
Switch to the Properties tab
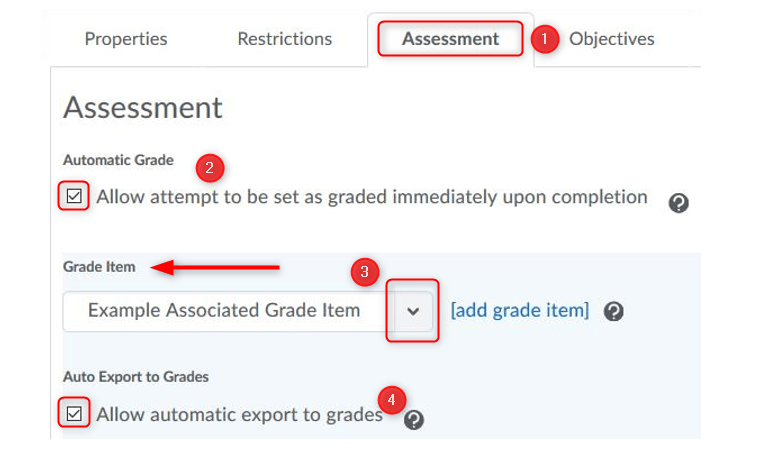pos(126,39)
